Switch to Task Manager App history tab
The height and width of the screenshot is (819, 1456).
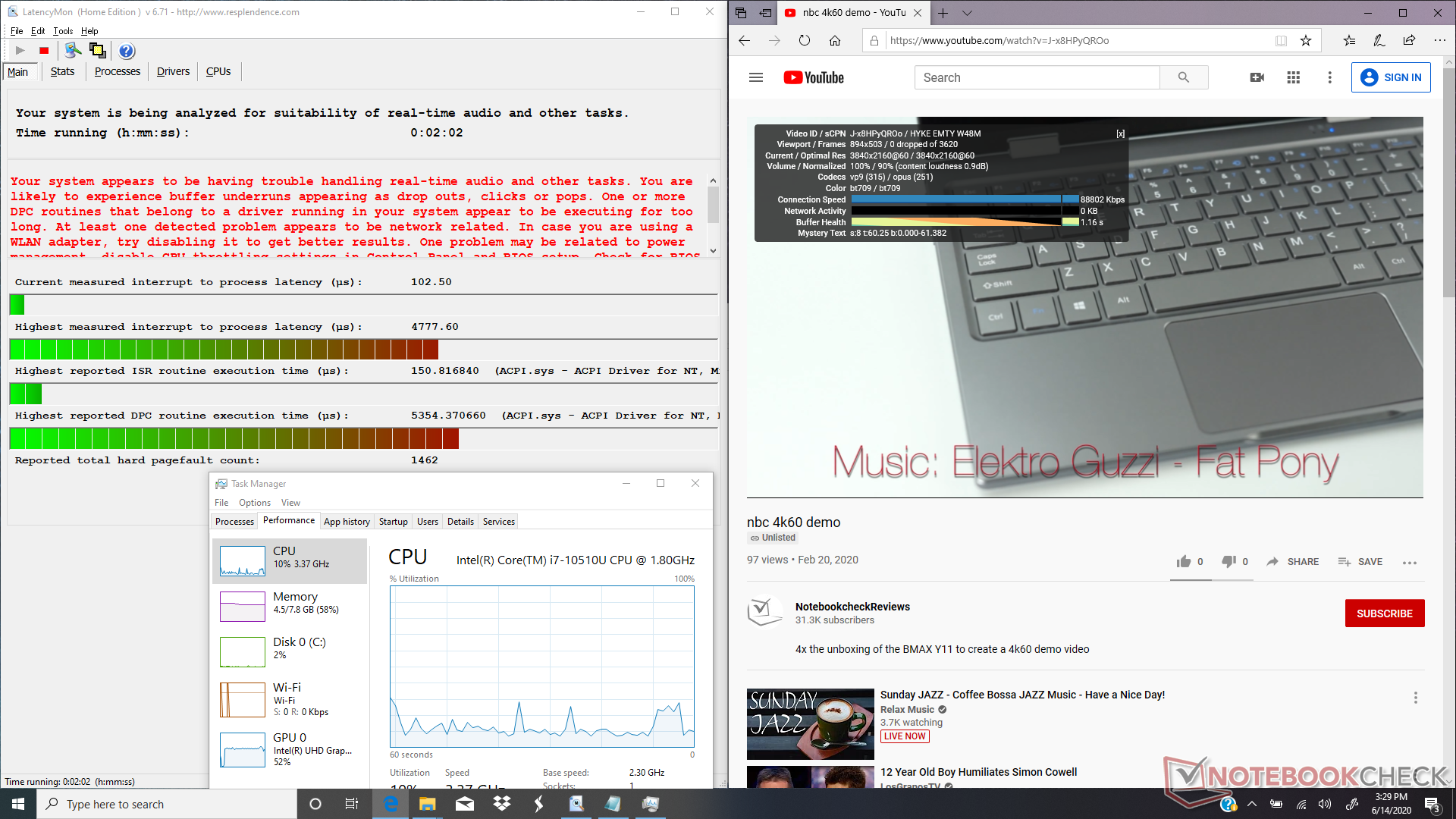point(347,522)
